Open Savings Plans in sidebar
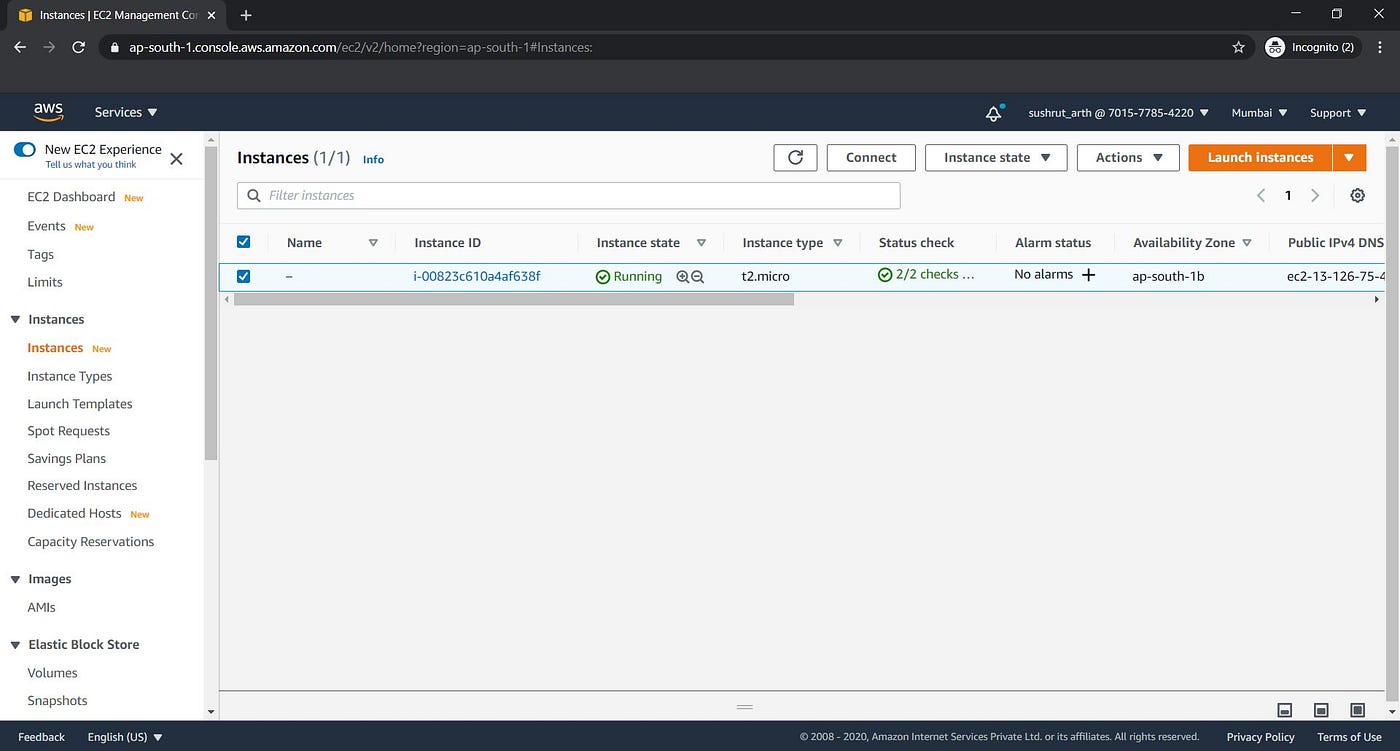The height and width of the screenshot is (751, 1400). tap(66, 458)
